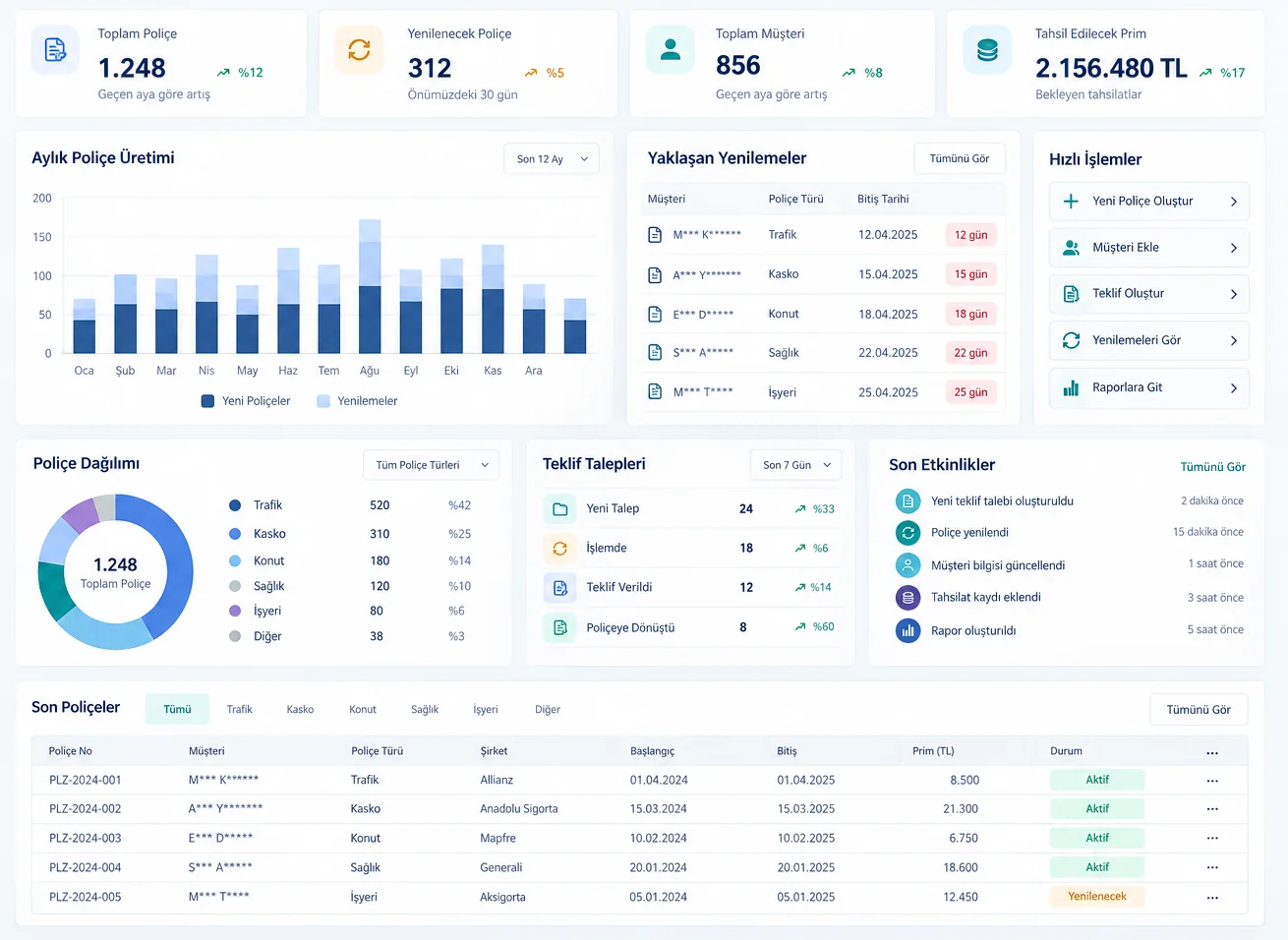Toggle the Yenilemeler chart legend swatch
The width and height of the screenshot is (1288, 940).
coord(323,401)
